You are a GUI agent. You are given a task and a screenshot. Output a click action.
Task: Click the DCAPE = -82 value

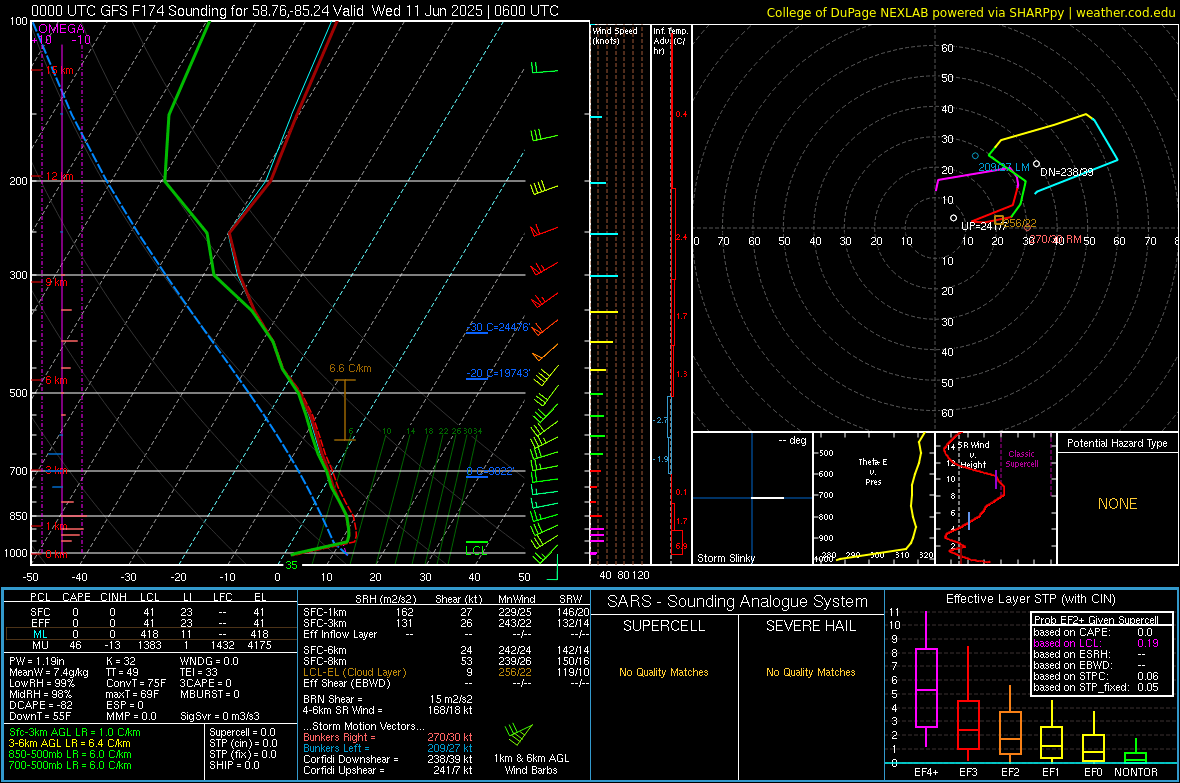39,705
